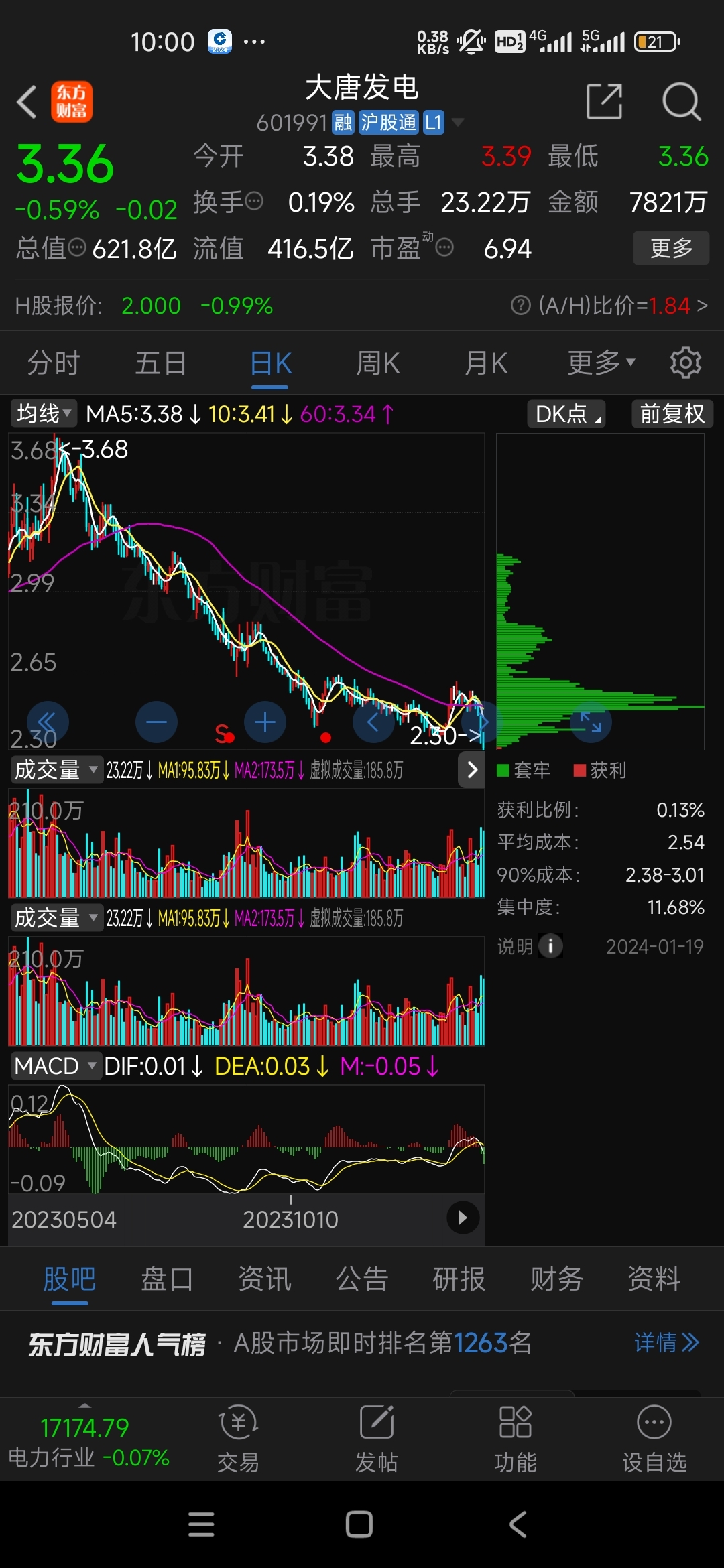Open chart settings gear icon
This screenshot has height=1568, width=724.
point(685,363)
